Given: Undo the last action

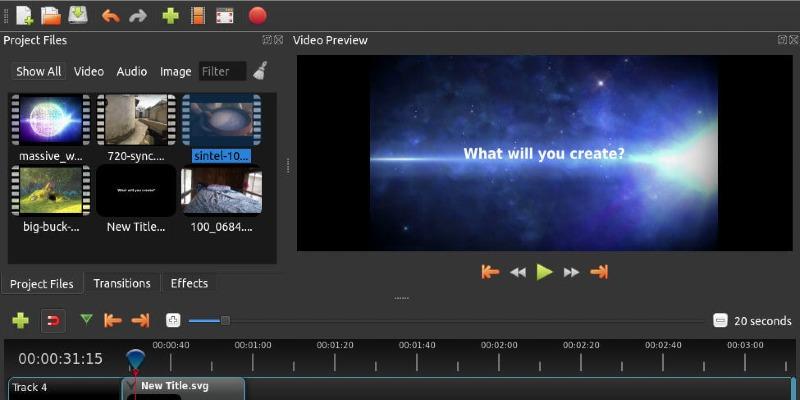Looking at the screenshot, I should (110, 15).
